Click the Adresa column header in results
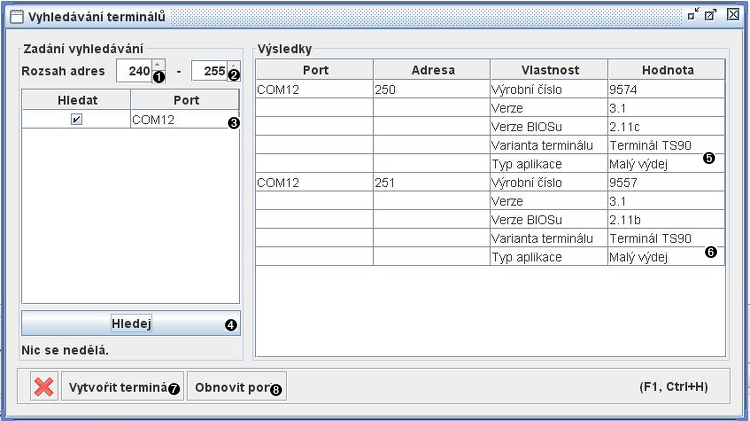 coord(431,70)
